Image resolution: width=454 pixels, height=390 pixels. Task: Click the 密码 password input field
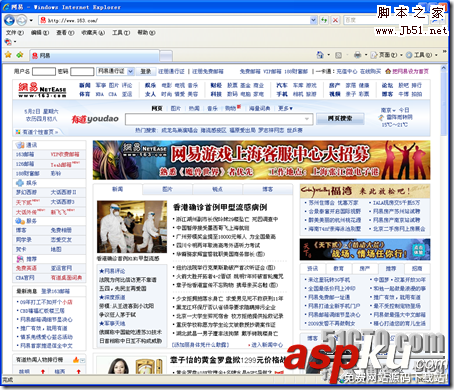(82, 71)
